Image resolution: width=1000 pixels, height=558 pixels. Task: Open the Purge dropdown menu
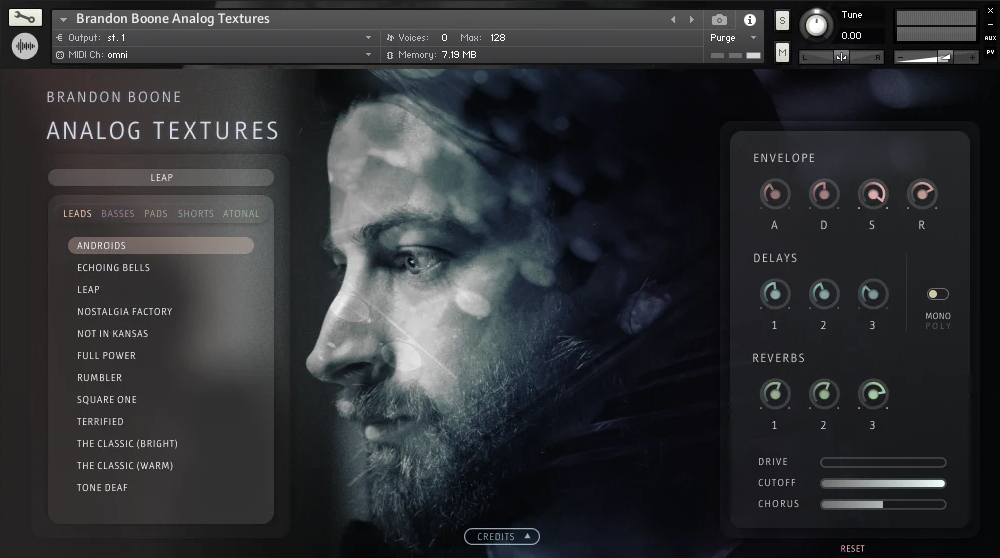point(733,38)
